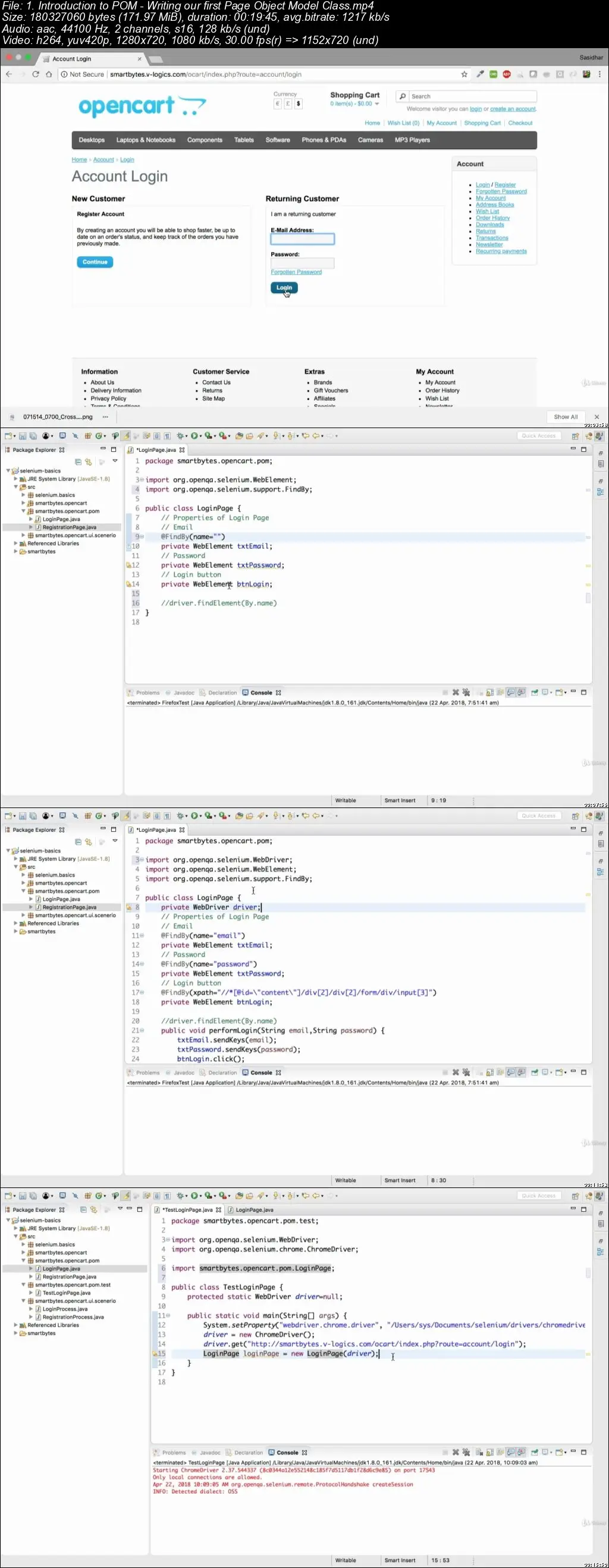This screenshot has width=609, height=1568.
Task: Select LoginProcess.java in Package Explorer
Action: point(65,1309)
